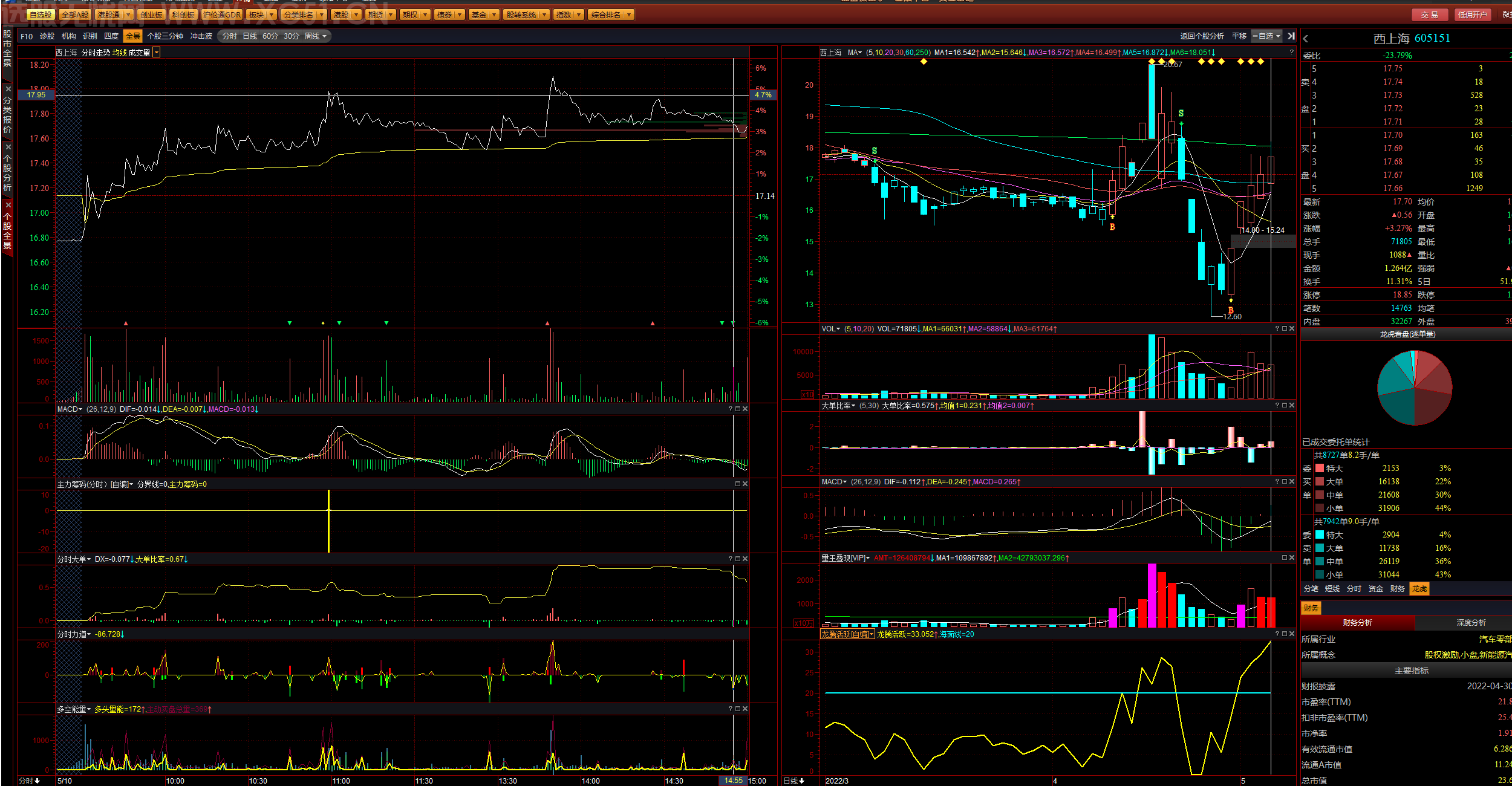
Task: Open the 期货 dropdown arrow
Action: pos(391,15)
